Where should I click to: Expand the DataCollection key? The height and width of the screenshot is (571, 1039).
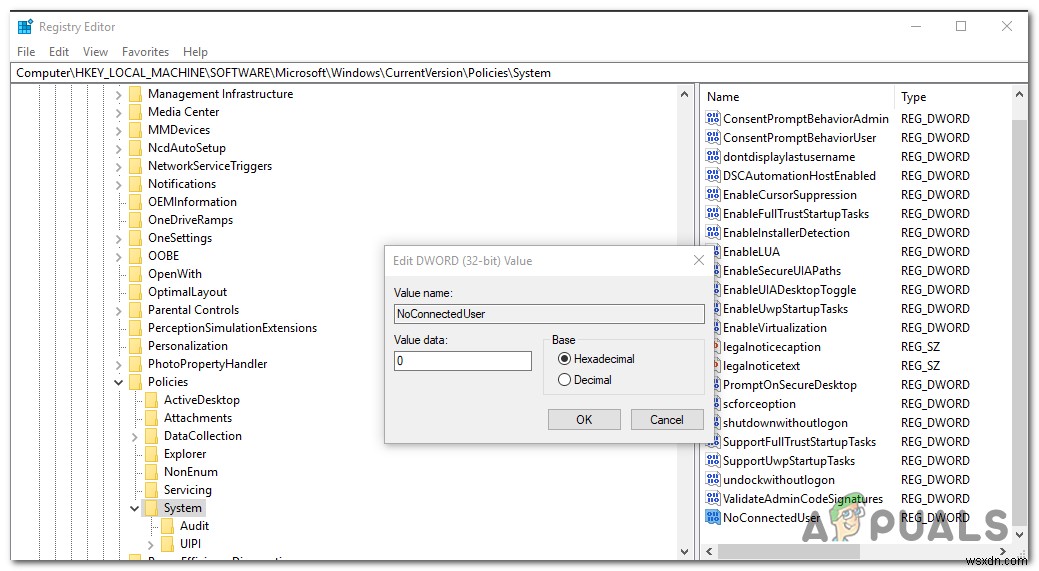[135, 437]
